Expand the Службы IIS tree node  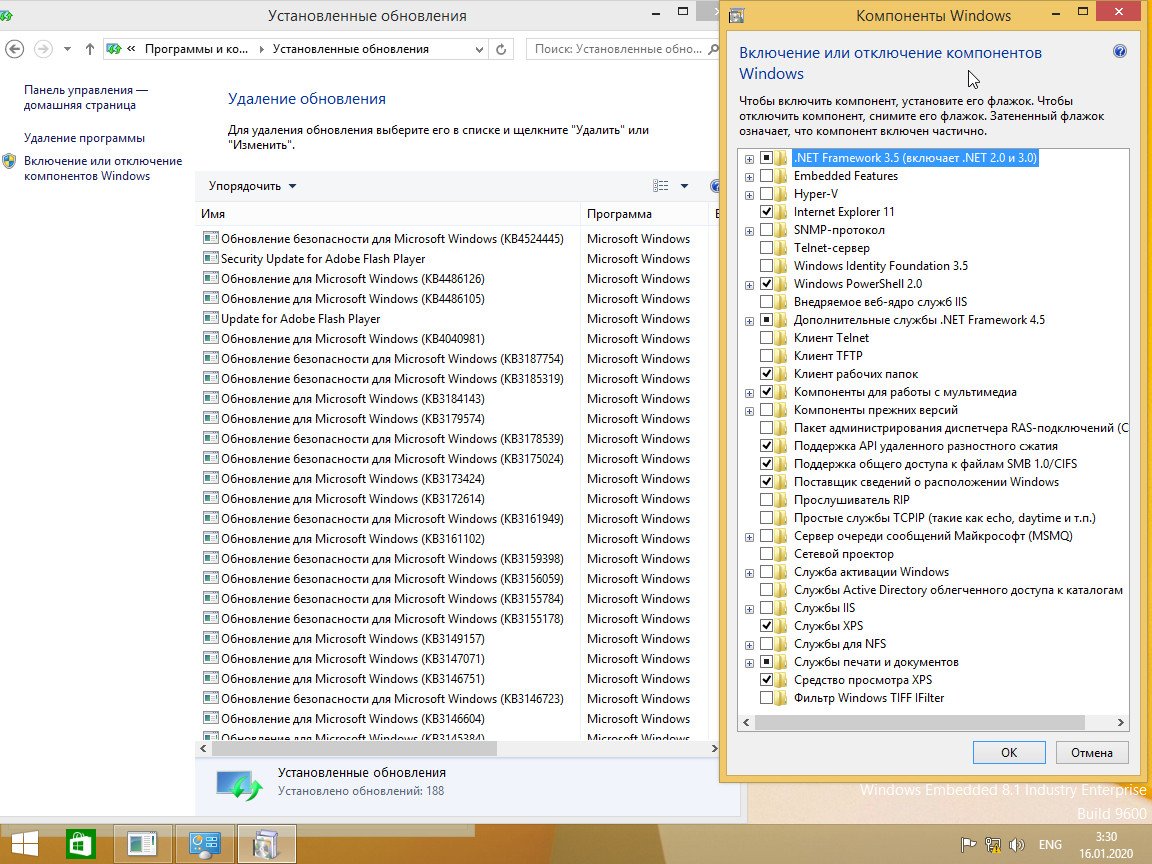click(x=749, y=608)
